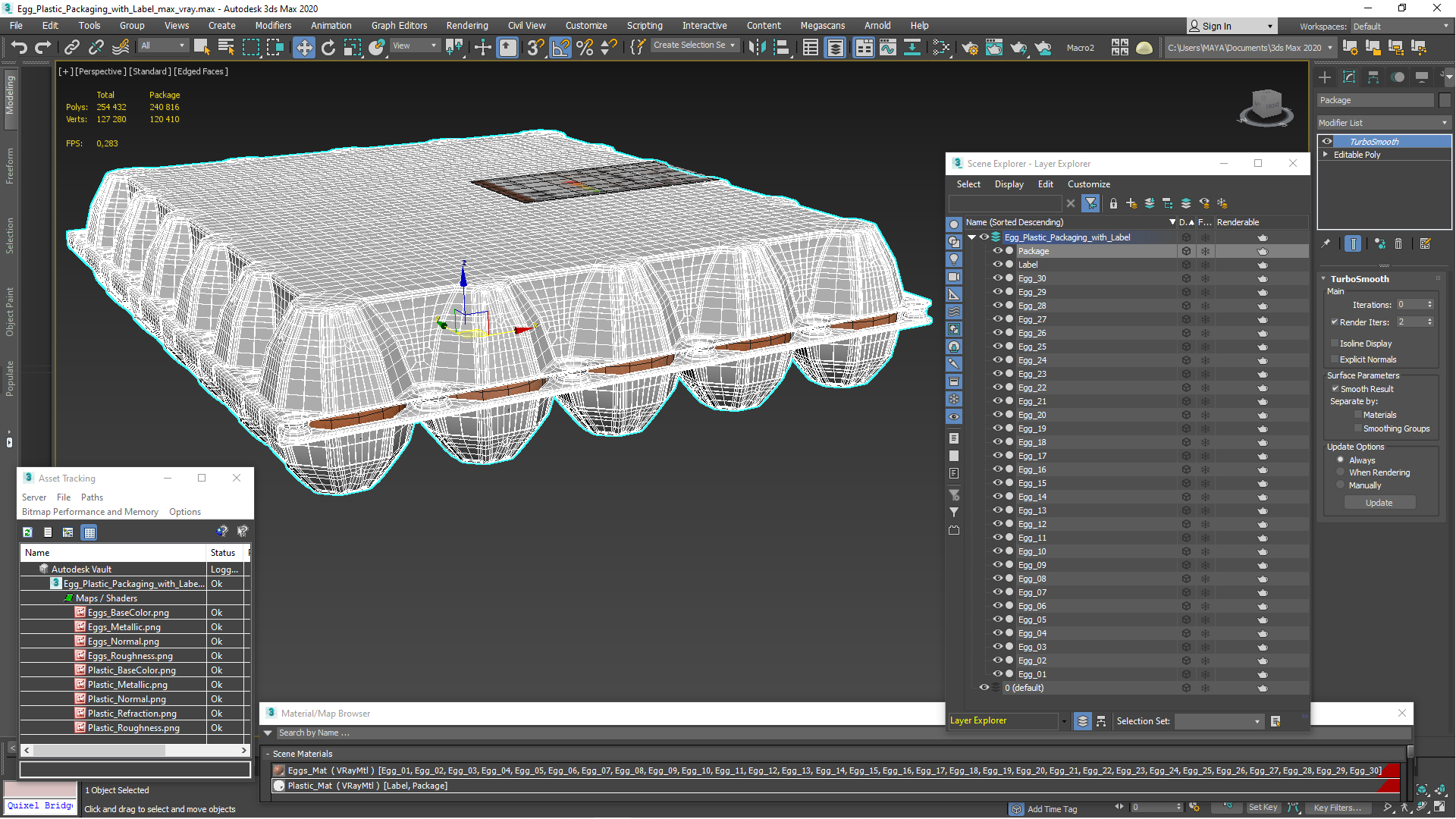Open the Rendering menu
Screen dimensions: 1456x819
[x=467, y=26]
